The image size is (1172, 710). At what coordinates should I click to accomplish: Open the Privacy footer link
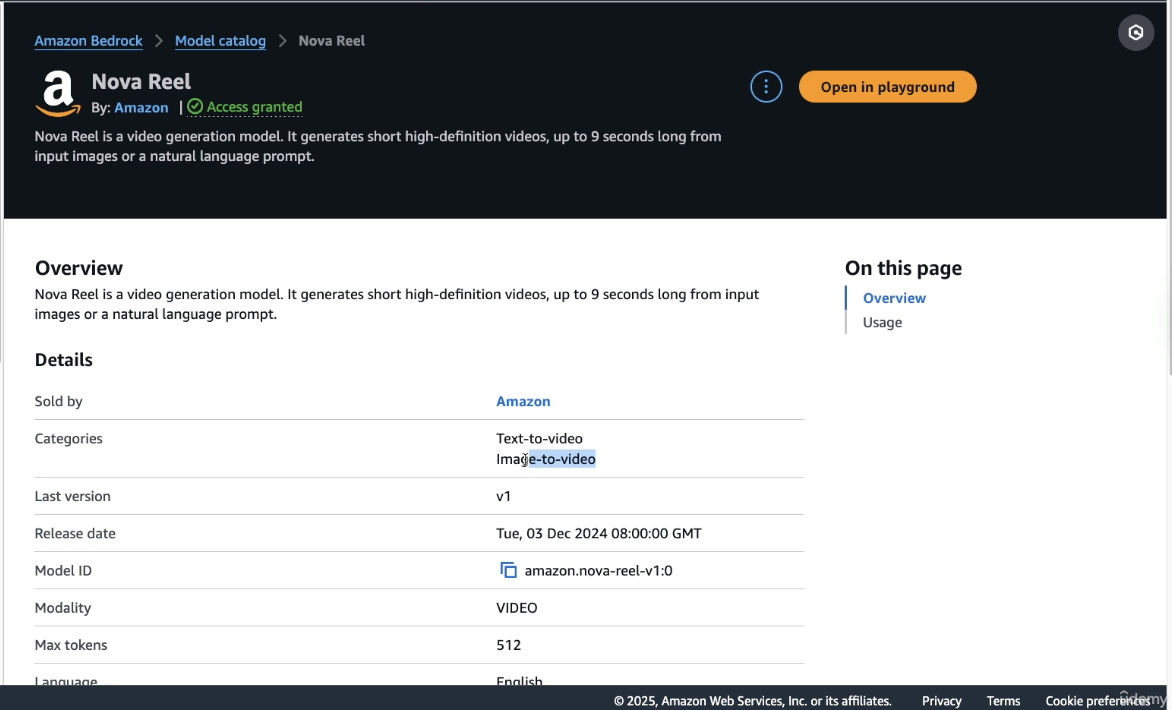(x=941, y=701)
